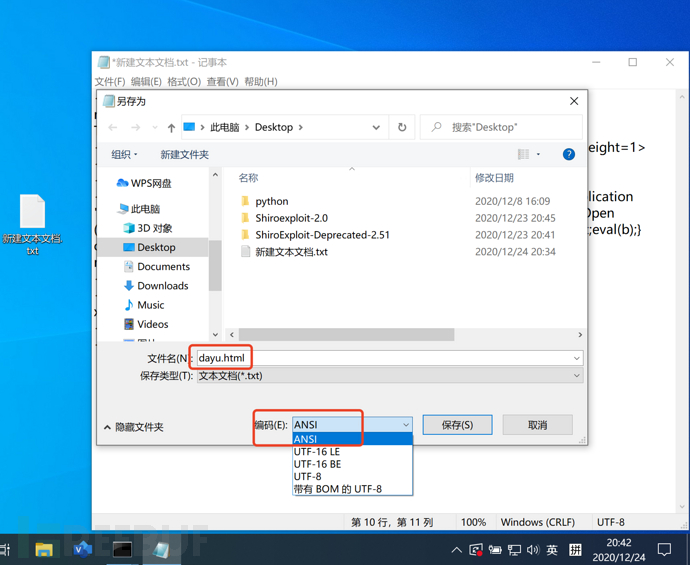Click the volume speaker tray icon
This screenshot has width=690, height=565.
tap(532, 550)
